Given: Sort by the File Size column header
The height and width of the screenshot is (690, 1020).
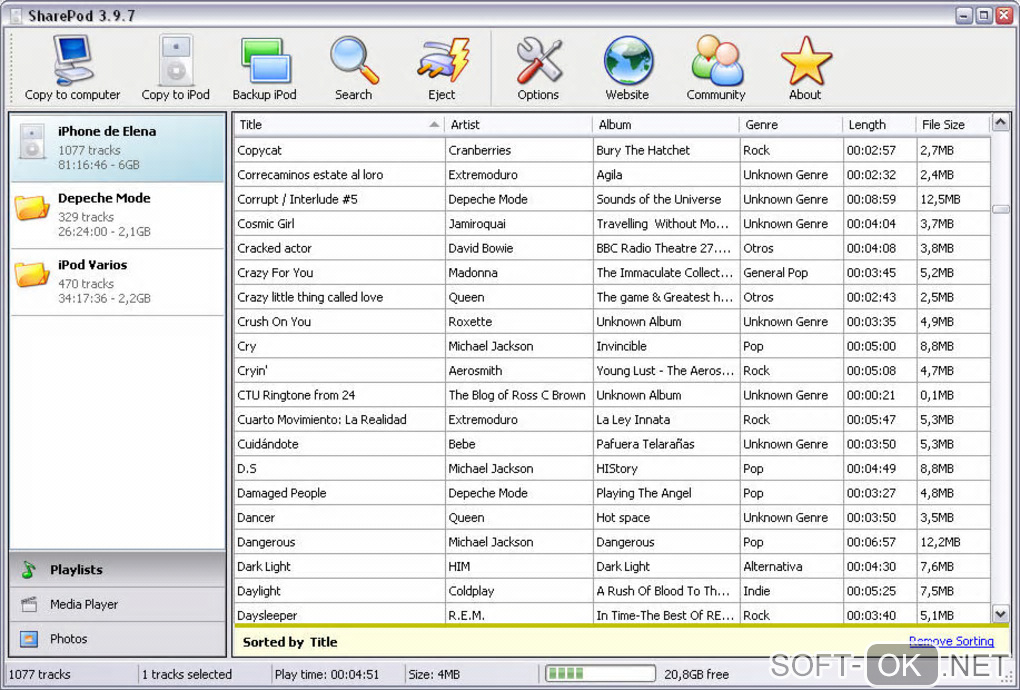Looking at the screenshot, I should (x=952, y=125).
